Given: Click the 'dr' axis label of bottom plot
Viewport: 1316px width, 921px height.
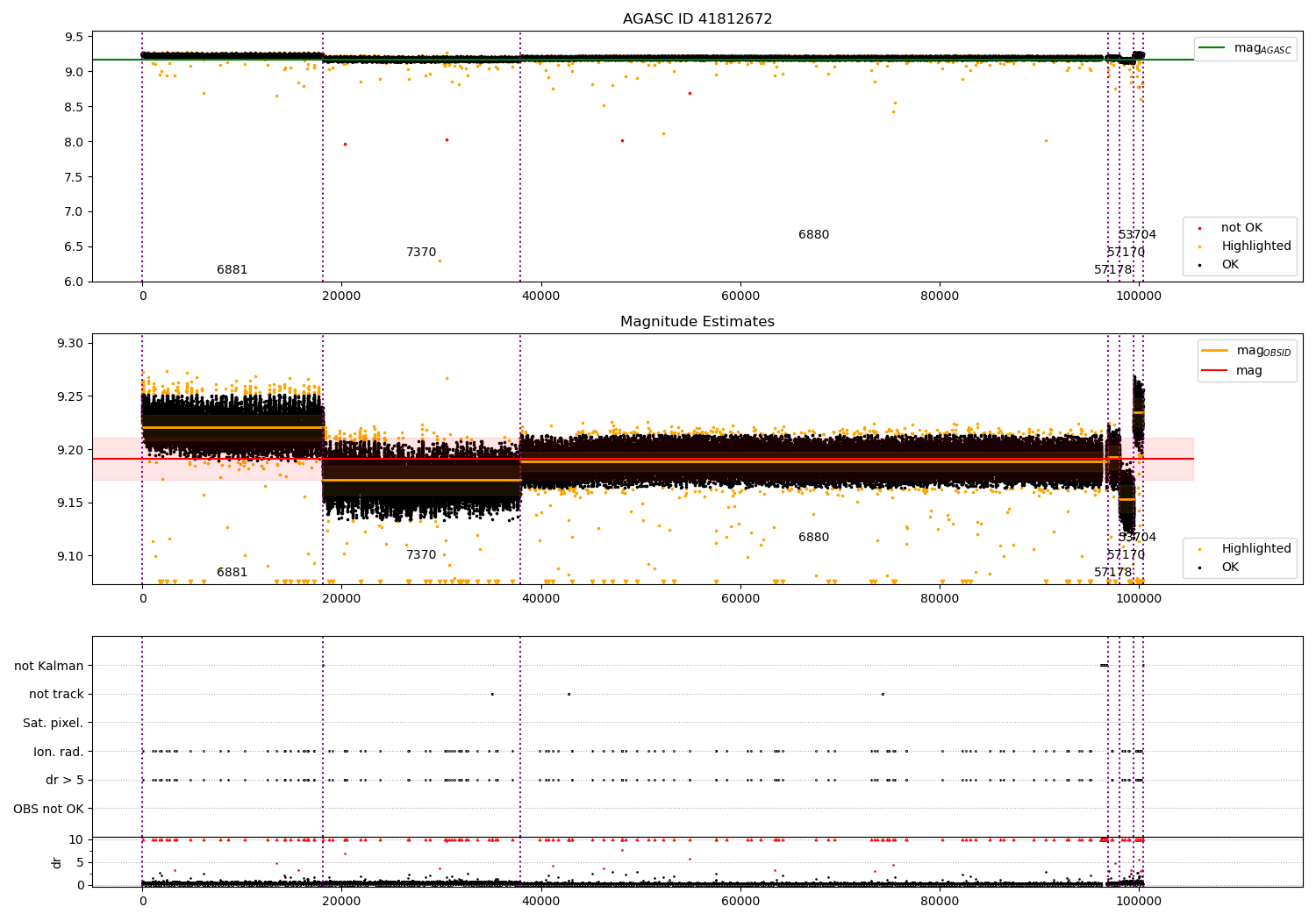Looking at the screenshot, I should pyautogui.click(x=57, y=862).
